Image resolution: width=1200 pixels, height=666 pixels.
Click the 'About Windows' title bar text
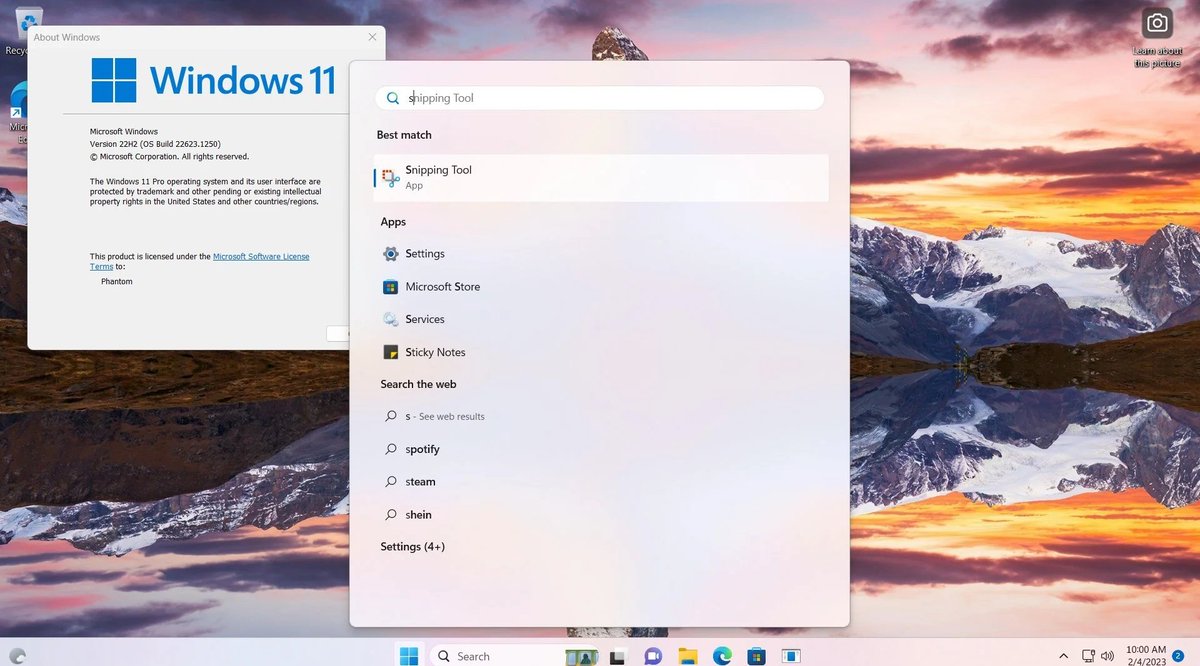pyautogui.click(x=67, y=37)
